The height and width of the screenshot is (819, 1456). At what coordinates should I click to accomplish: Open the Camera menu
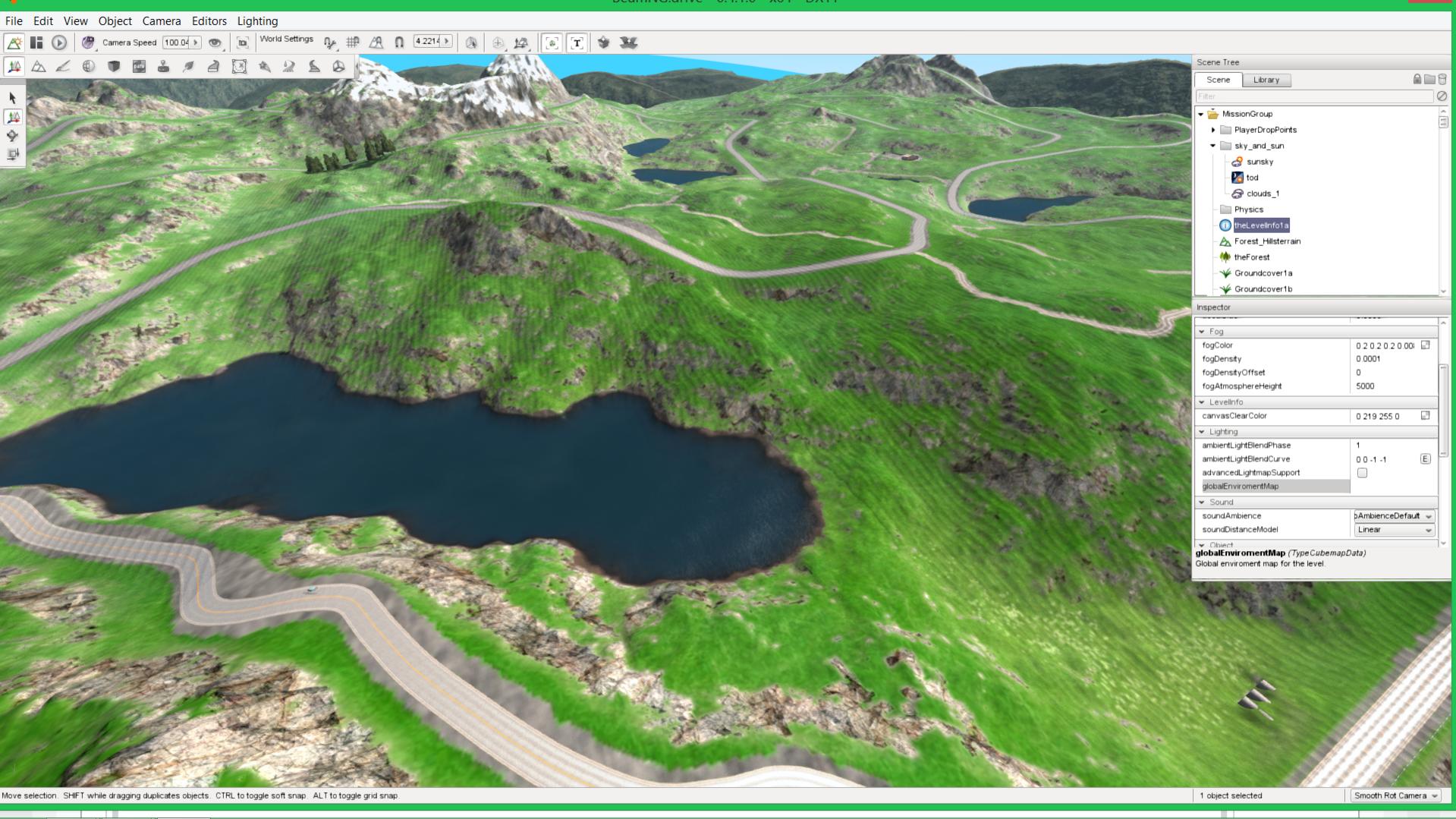pyautogui.click(x=162, y=21)
